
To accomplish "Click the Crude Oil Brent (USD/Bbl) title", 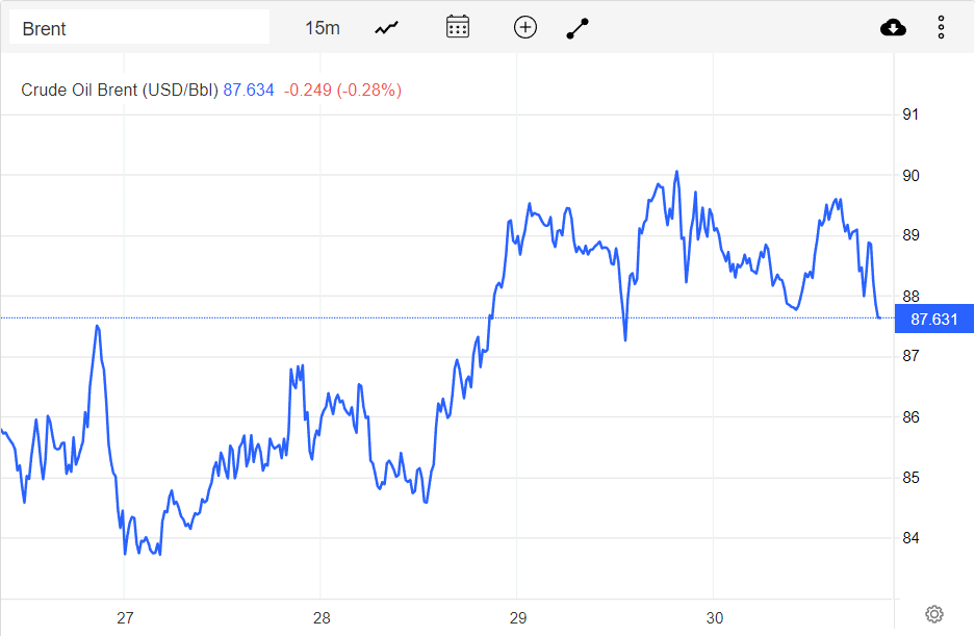I will pos(119,90).
